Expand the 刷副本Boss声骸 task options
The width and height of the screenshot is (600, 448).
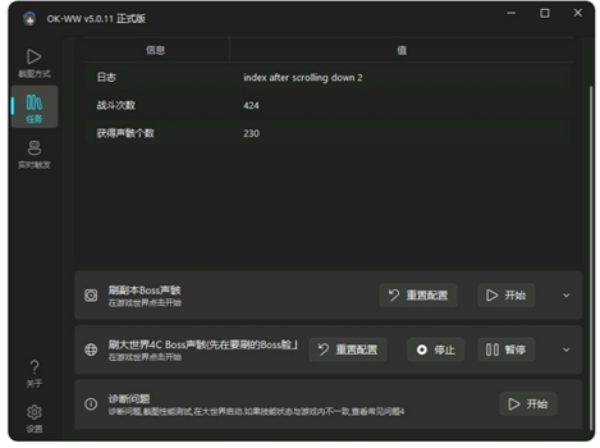(x=566, y=295)
